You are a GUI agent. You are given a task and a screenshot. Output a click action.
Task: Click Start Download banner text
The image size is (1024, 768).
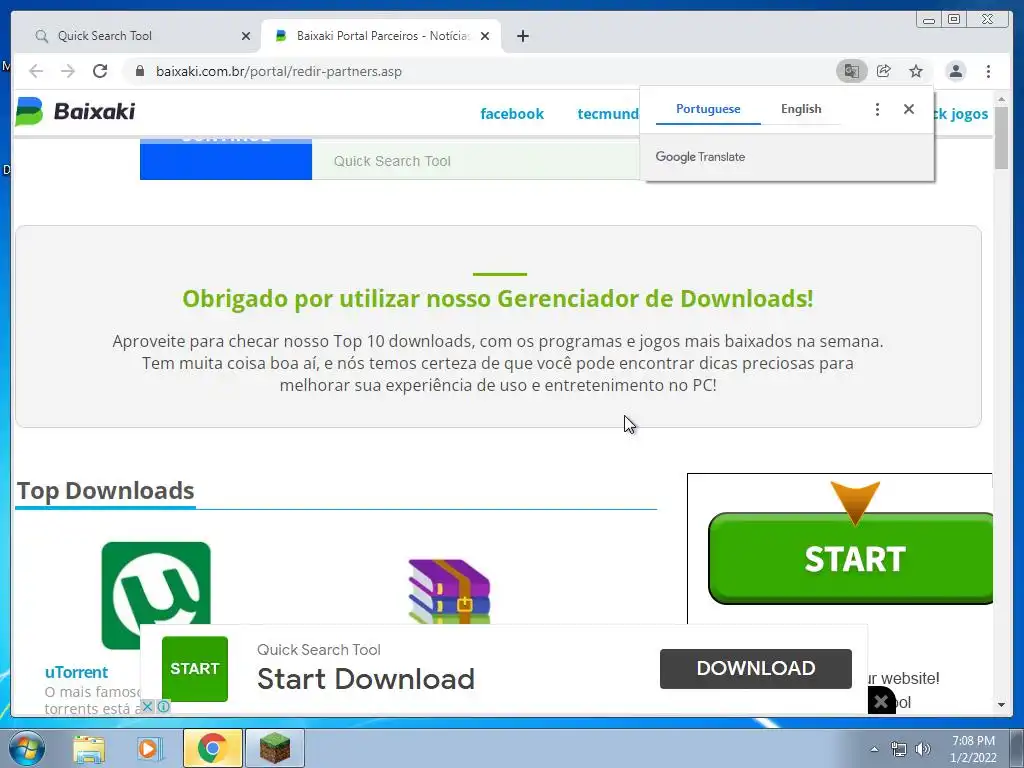(366, 679)
